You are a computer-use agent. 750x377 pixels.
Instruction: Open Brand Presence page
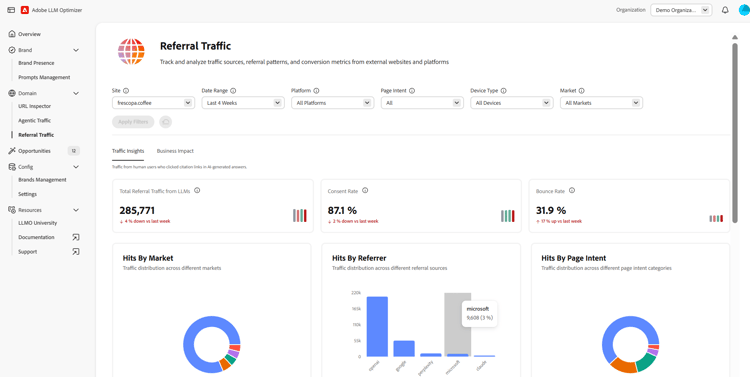36,63
